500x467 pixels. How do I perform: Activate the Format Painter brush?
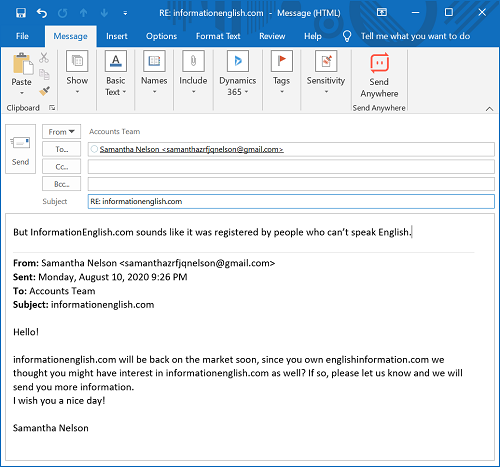[x=44, y=91]
